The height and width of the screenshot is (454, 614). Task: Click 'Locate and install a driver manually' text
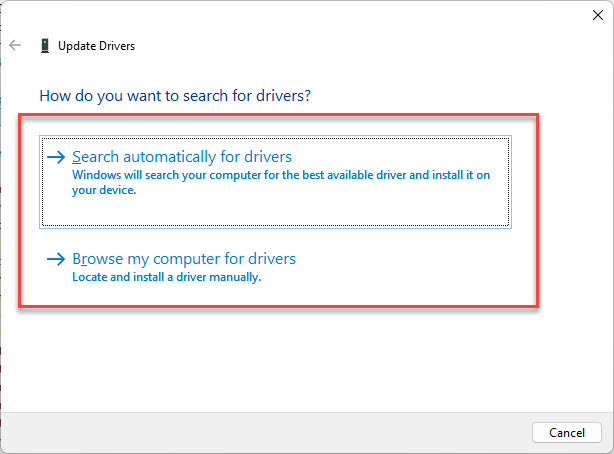coord(166,277)
